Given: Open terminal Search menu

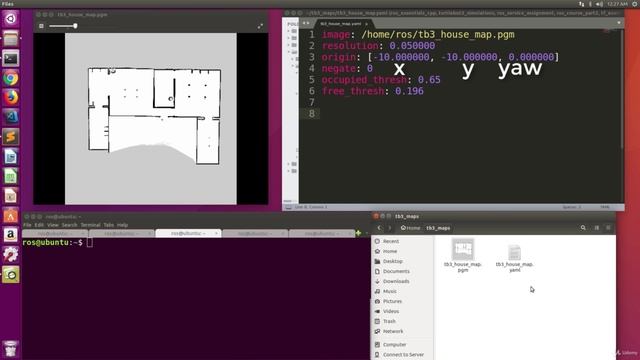Looking at the screenshot, I should pyautogui.click(x=69, y=225).
